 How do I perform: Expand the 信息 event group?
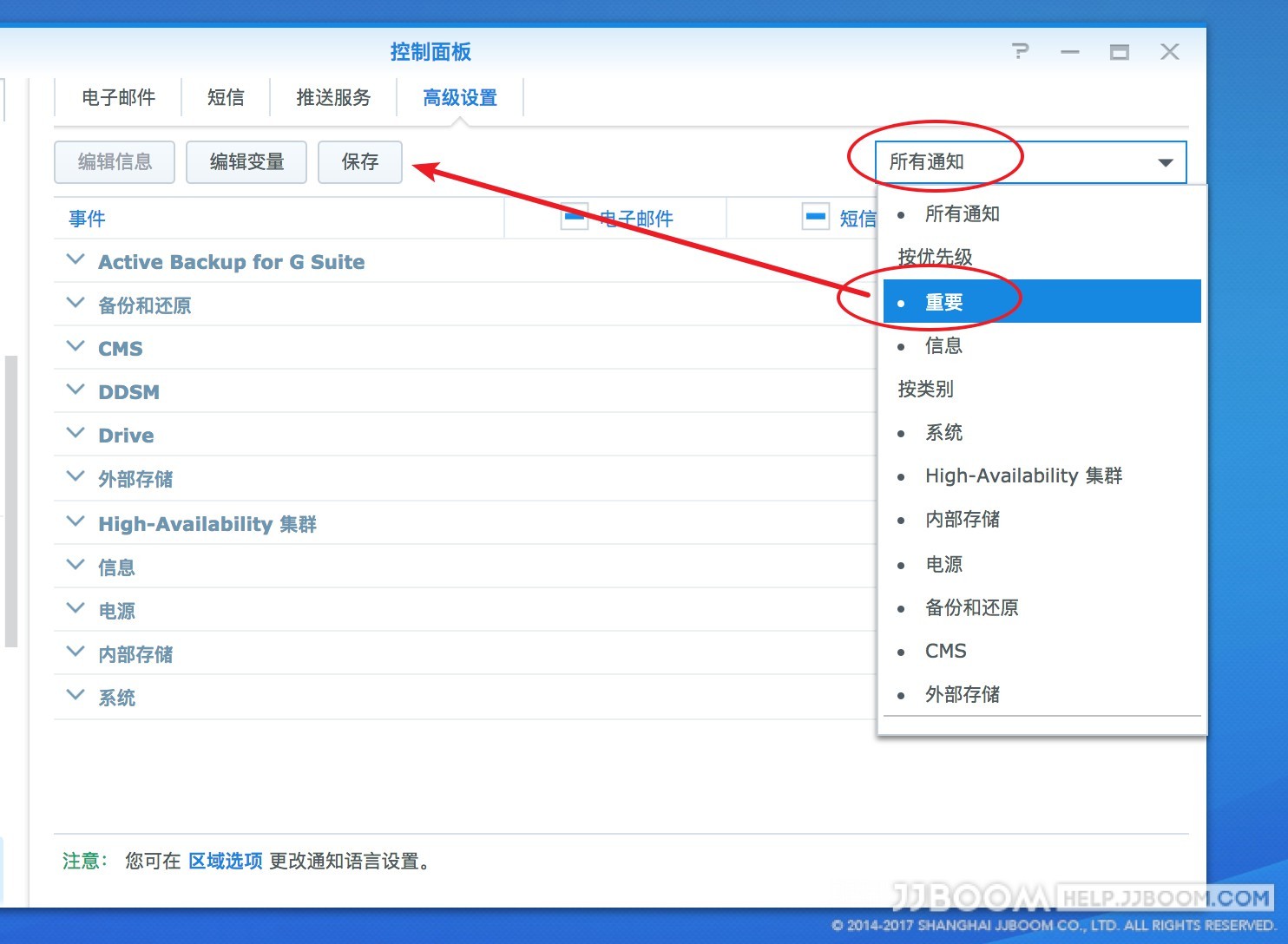tap(76, 566)
